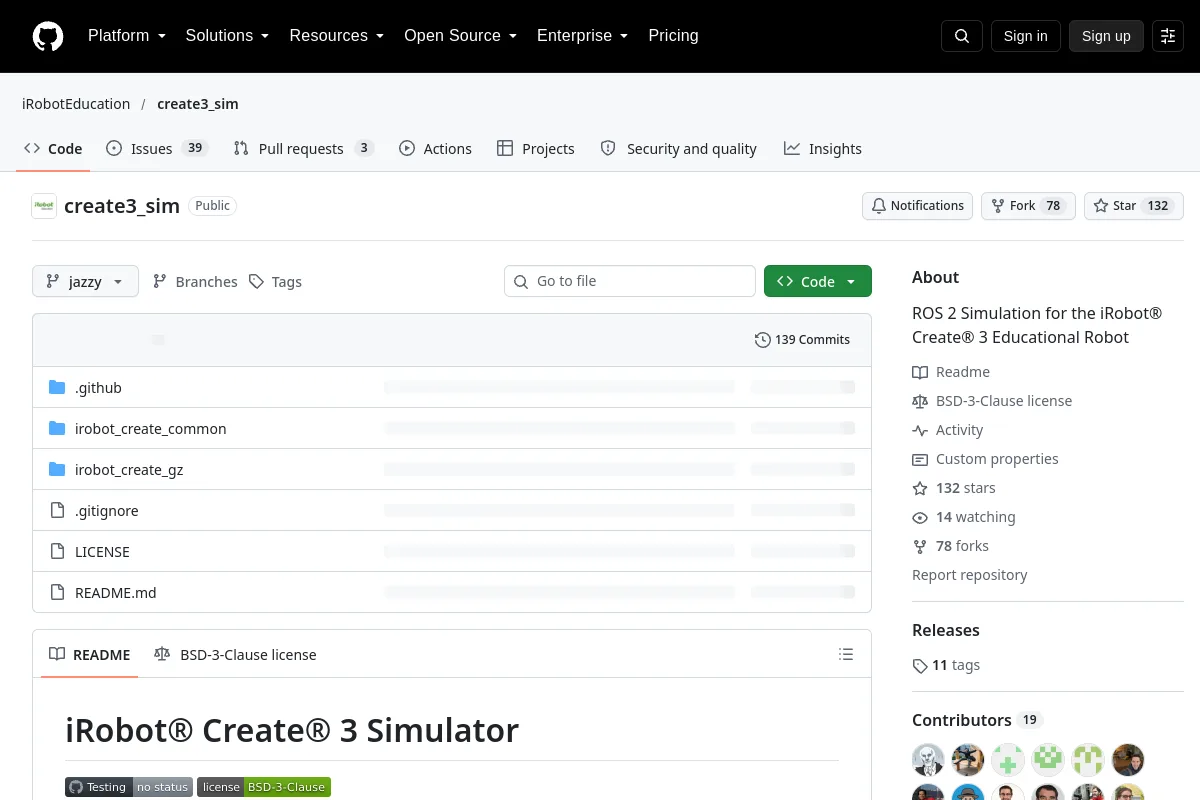Screen dimensions: 1200x800
Task: Switch to the Issues tab
Action: click(156, 149)
